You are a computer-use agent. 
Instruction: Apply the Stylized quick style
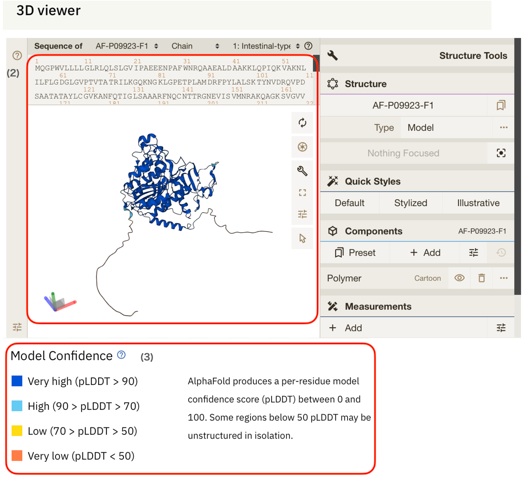click(x=411, y=203)
